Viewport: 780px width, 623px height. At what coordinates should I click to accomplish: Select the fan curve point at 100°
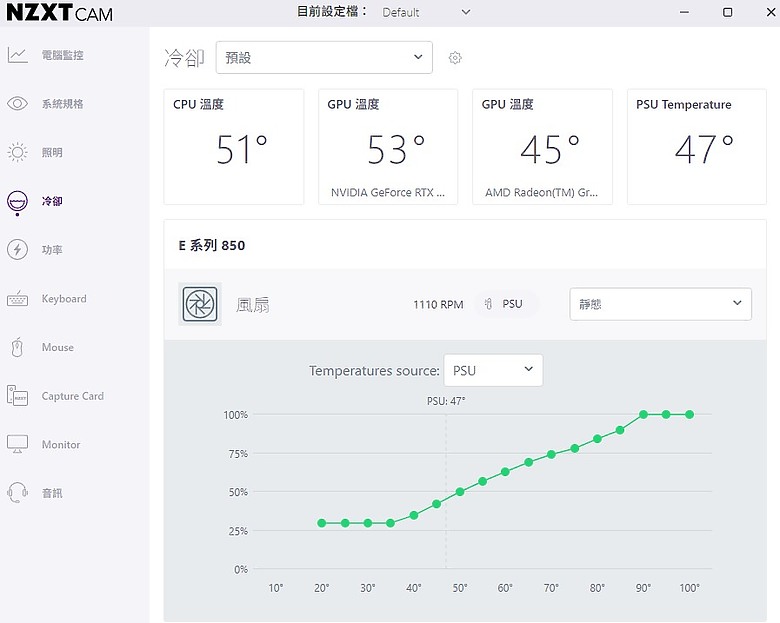(x=689, y=415)
